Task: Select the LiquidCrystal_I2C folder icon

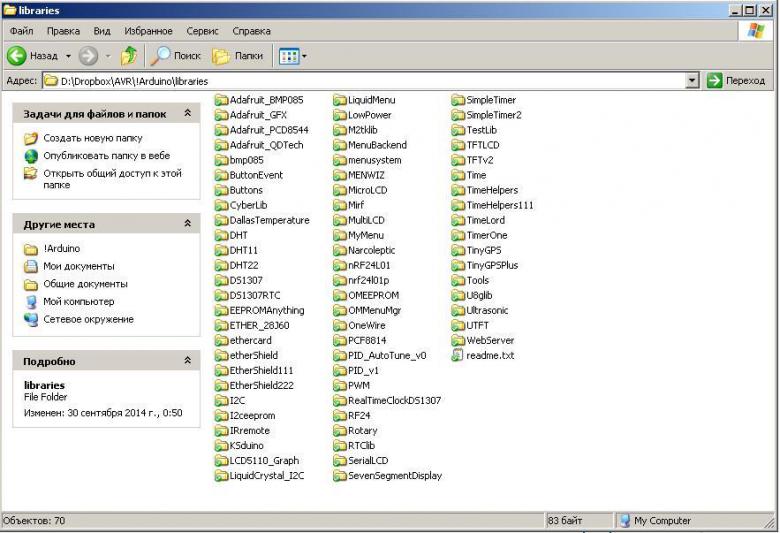Action: pyautogui.click(x=221, y=476)
